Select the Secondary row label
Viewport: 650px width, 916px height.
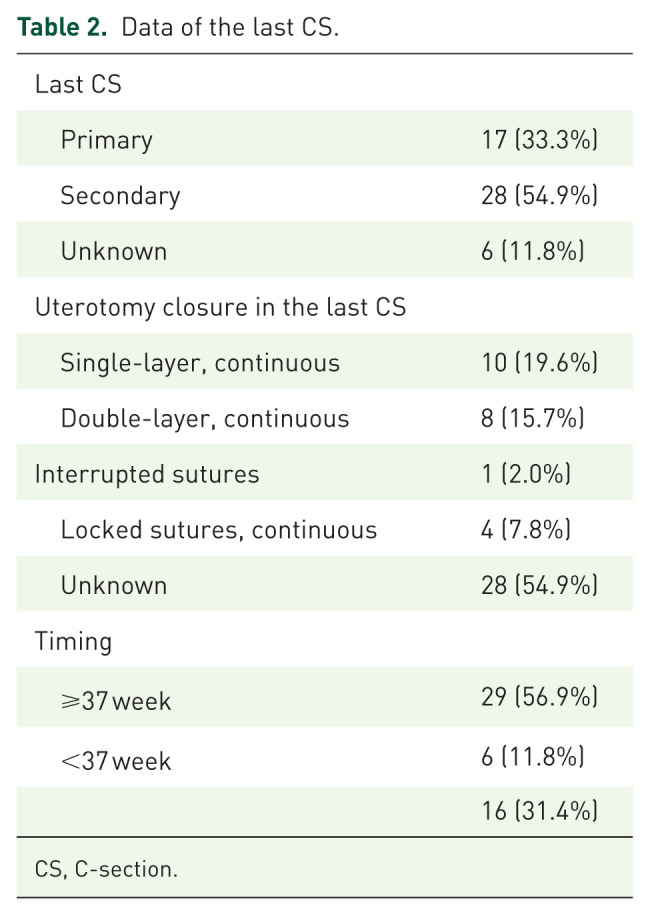point(120,196)
